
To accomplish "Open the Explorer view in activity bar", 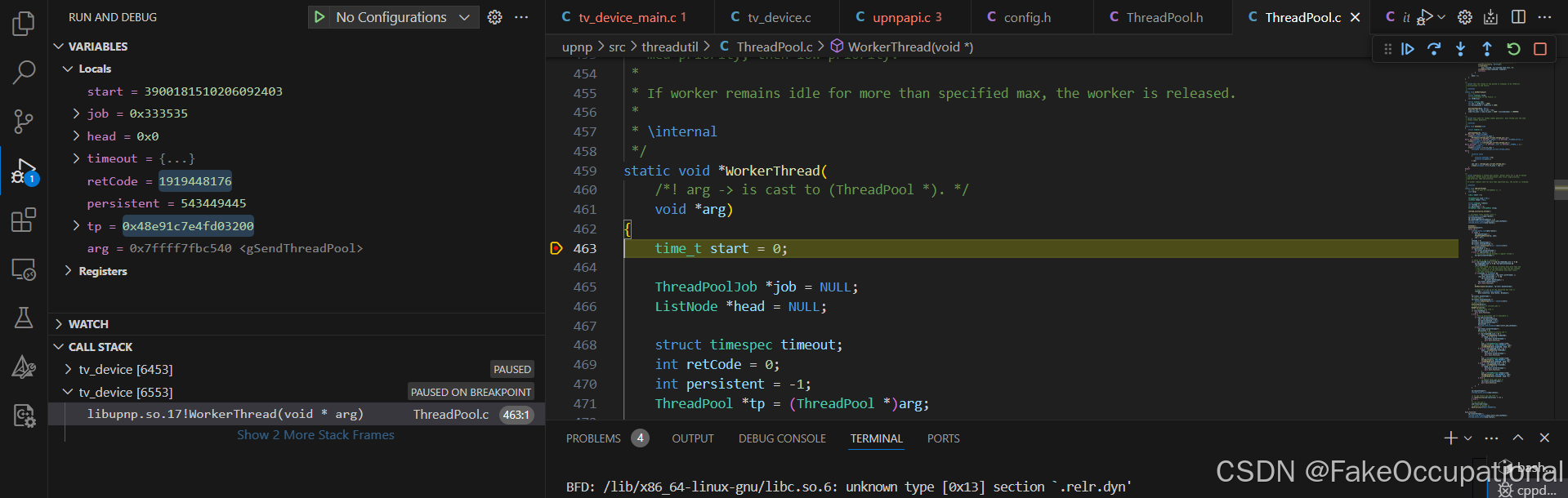I will [x=24, y=24].
